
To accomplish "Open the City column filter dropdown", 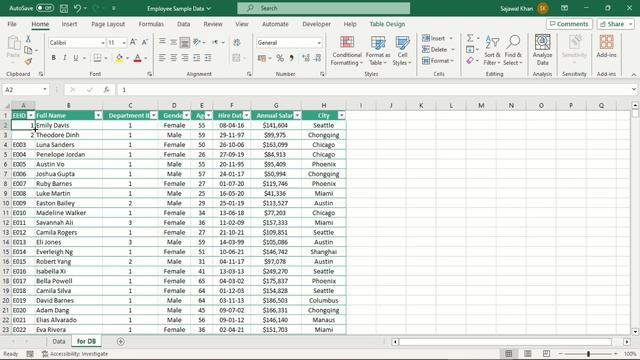I will (341, 116).
